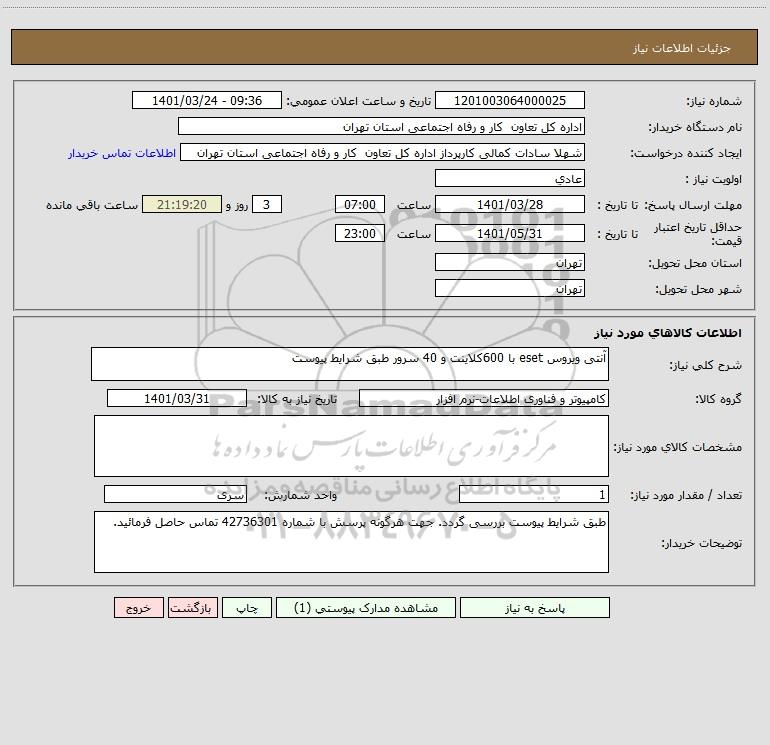
Task: Click the شرح کلی نیاز text area
Action: pos(350,364)
